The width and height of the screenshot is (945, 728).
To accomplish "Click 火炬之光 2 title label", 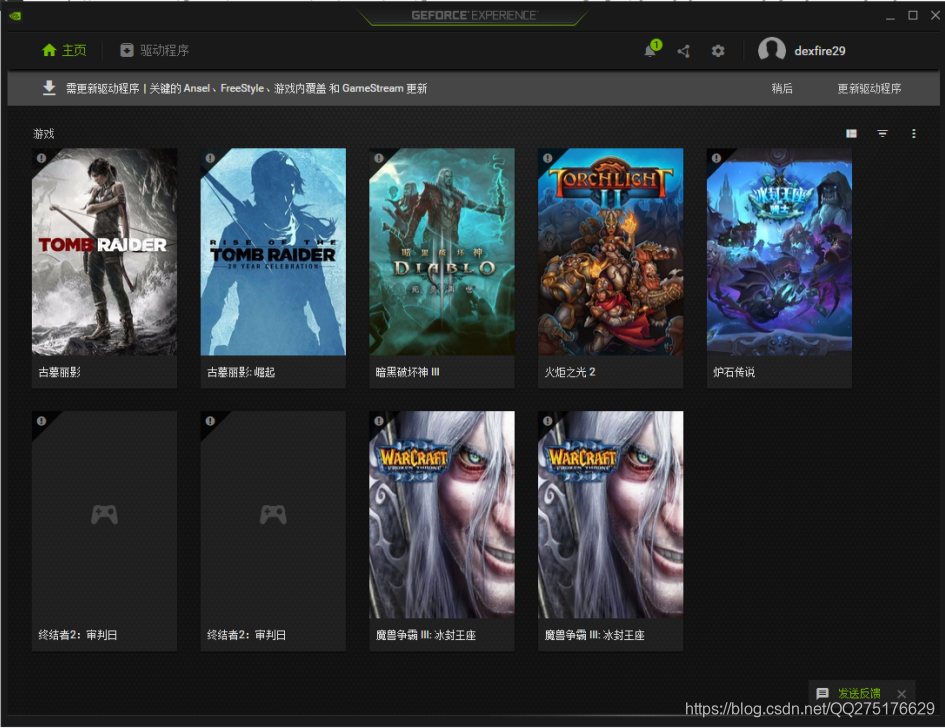I will point(570,372).
